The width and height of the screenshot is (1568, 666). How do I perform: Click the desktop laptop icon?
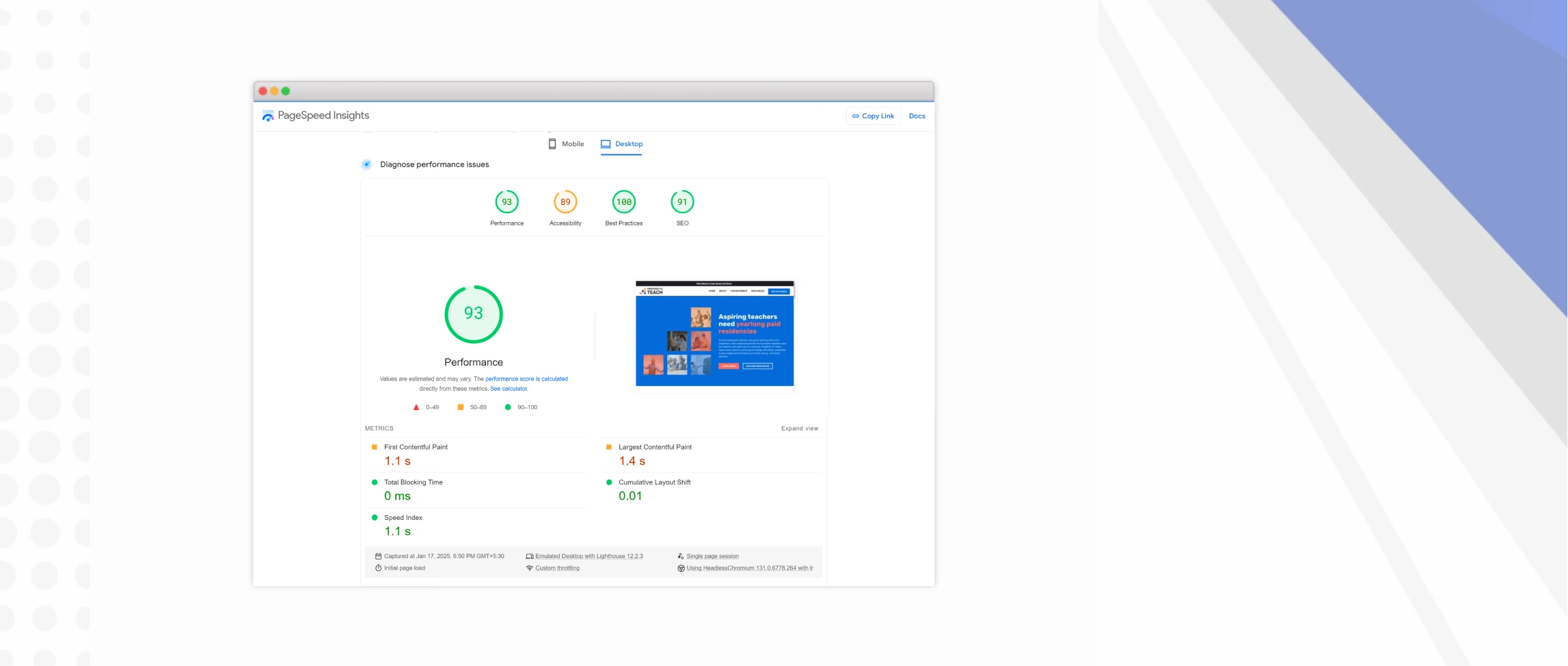click(x=606, y=144)
